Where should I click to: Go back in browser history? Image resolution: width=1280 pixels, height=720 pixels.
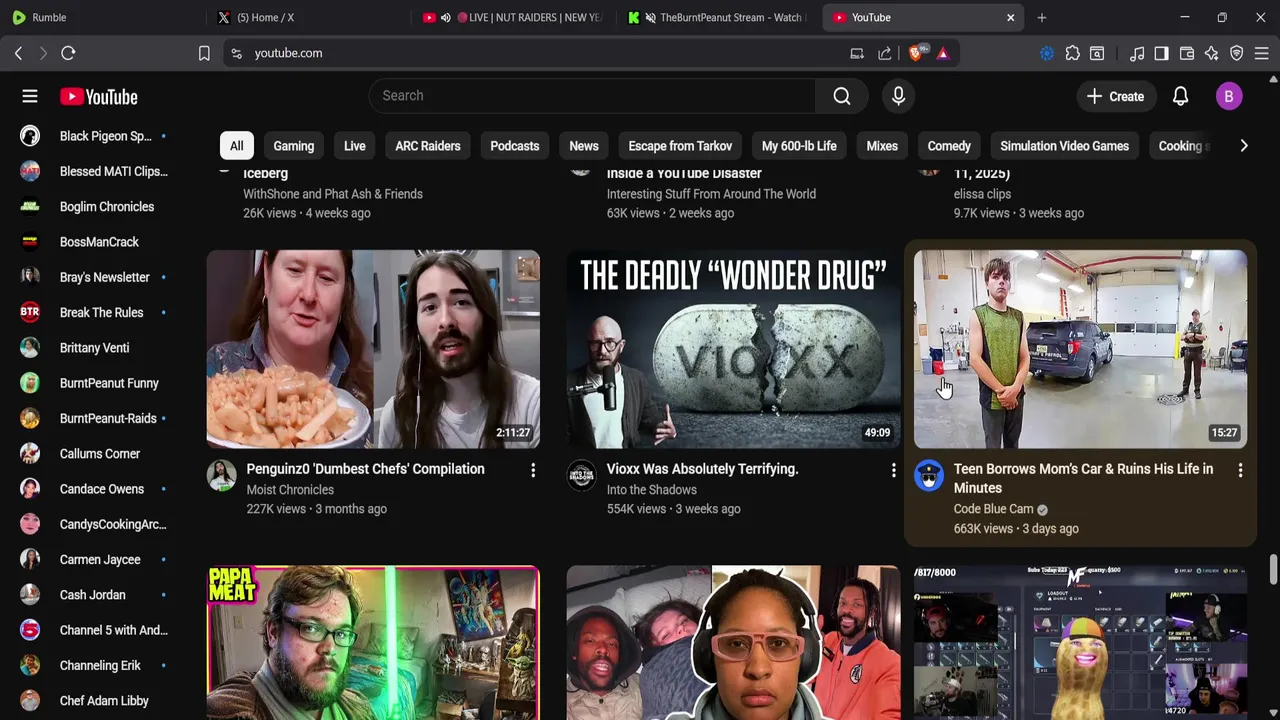point(18,53)
